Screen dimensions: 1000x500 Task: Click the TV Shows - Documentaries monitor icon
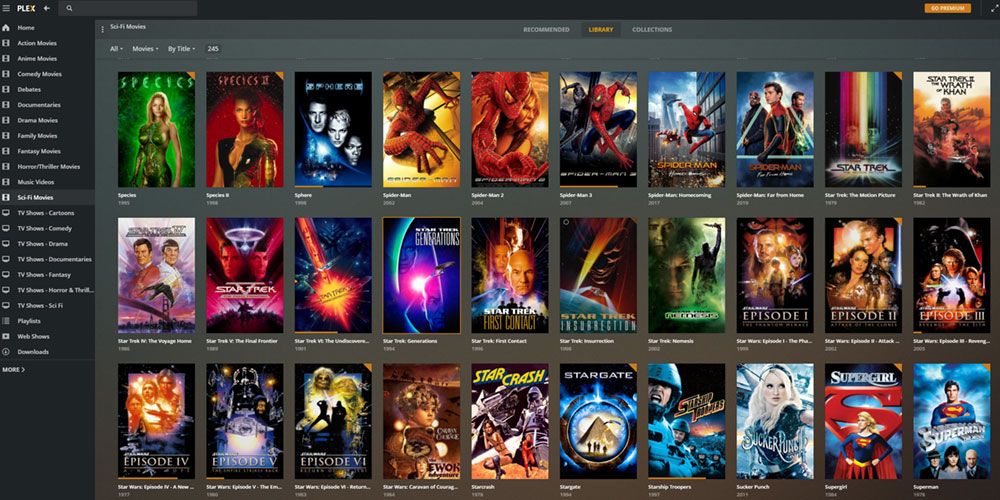6,260
